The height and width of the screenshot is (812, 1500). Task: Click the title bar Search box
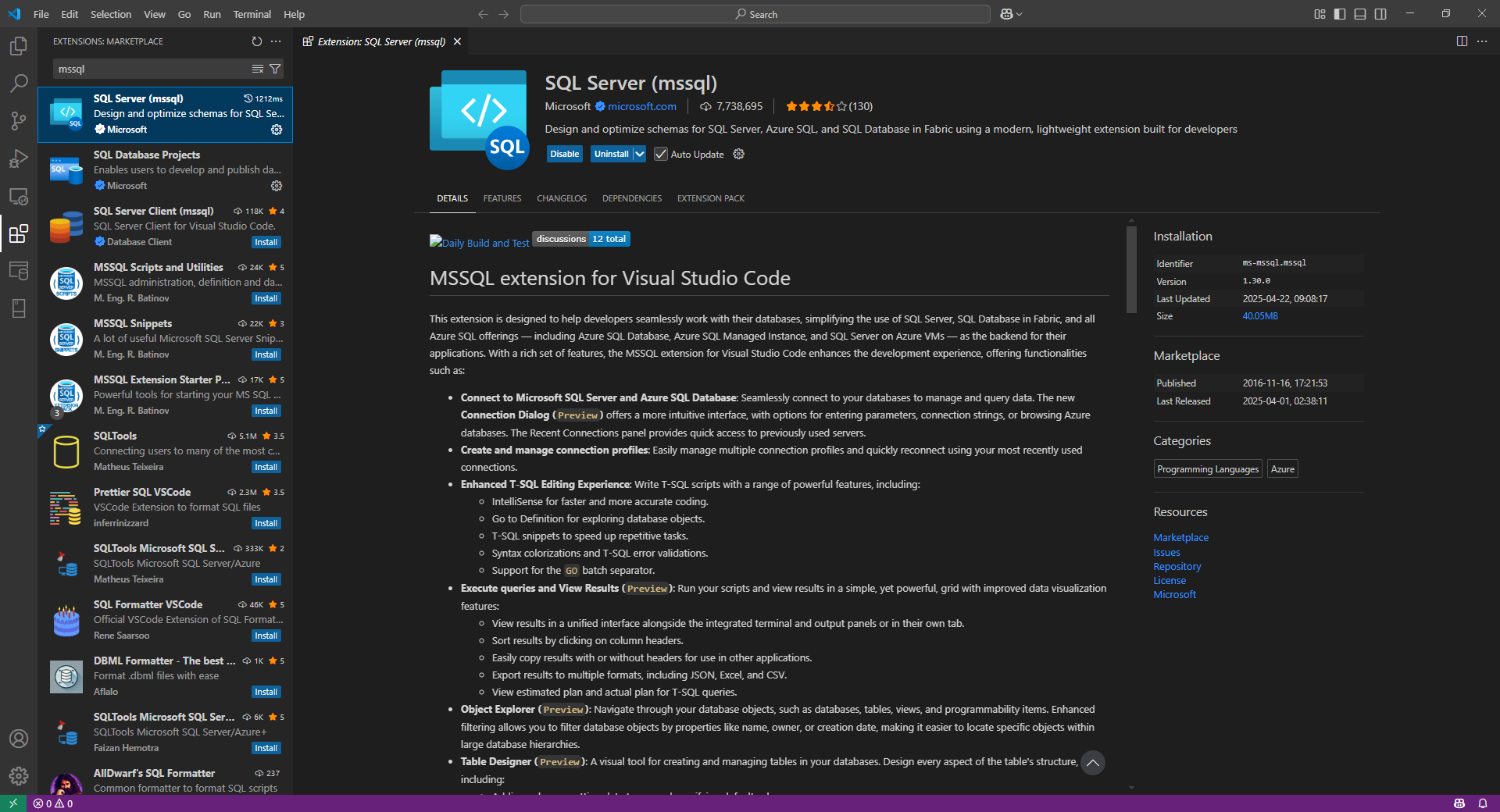755,14
